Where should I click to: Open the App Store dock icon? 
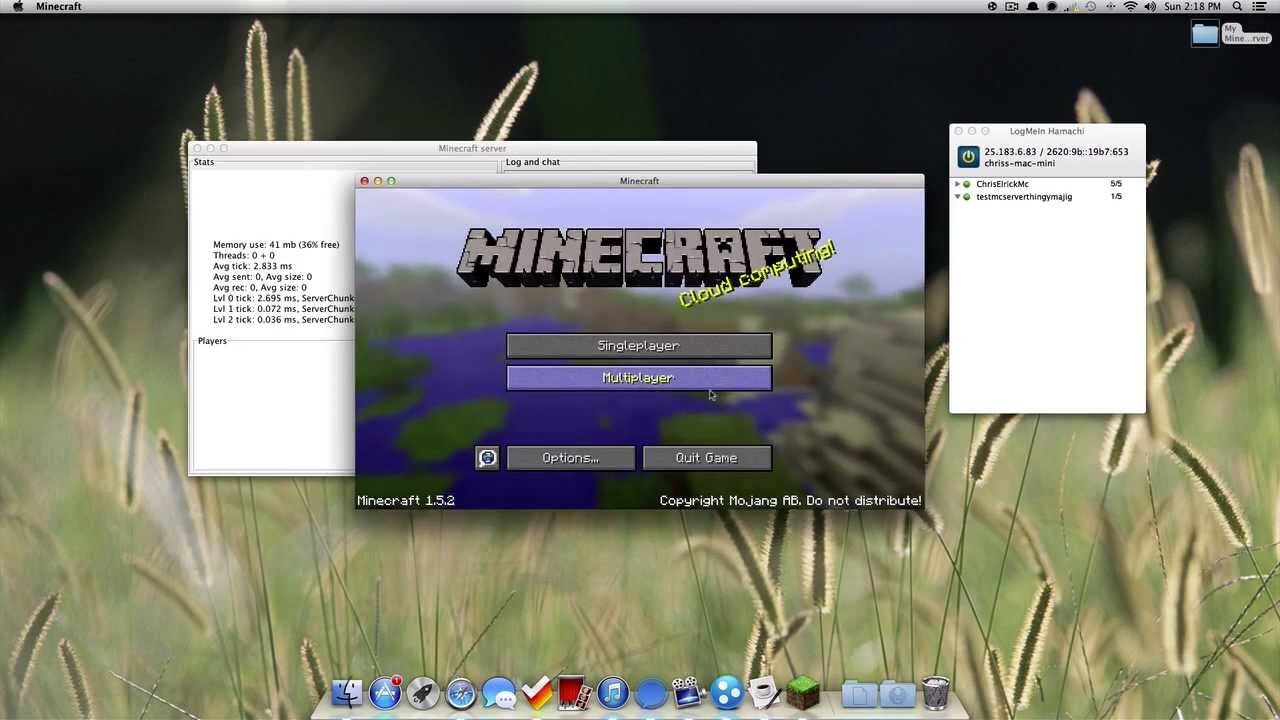tap(385, 692)
